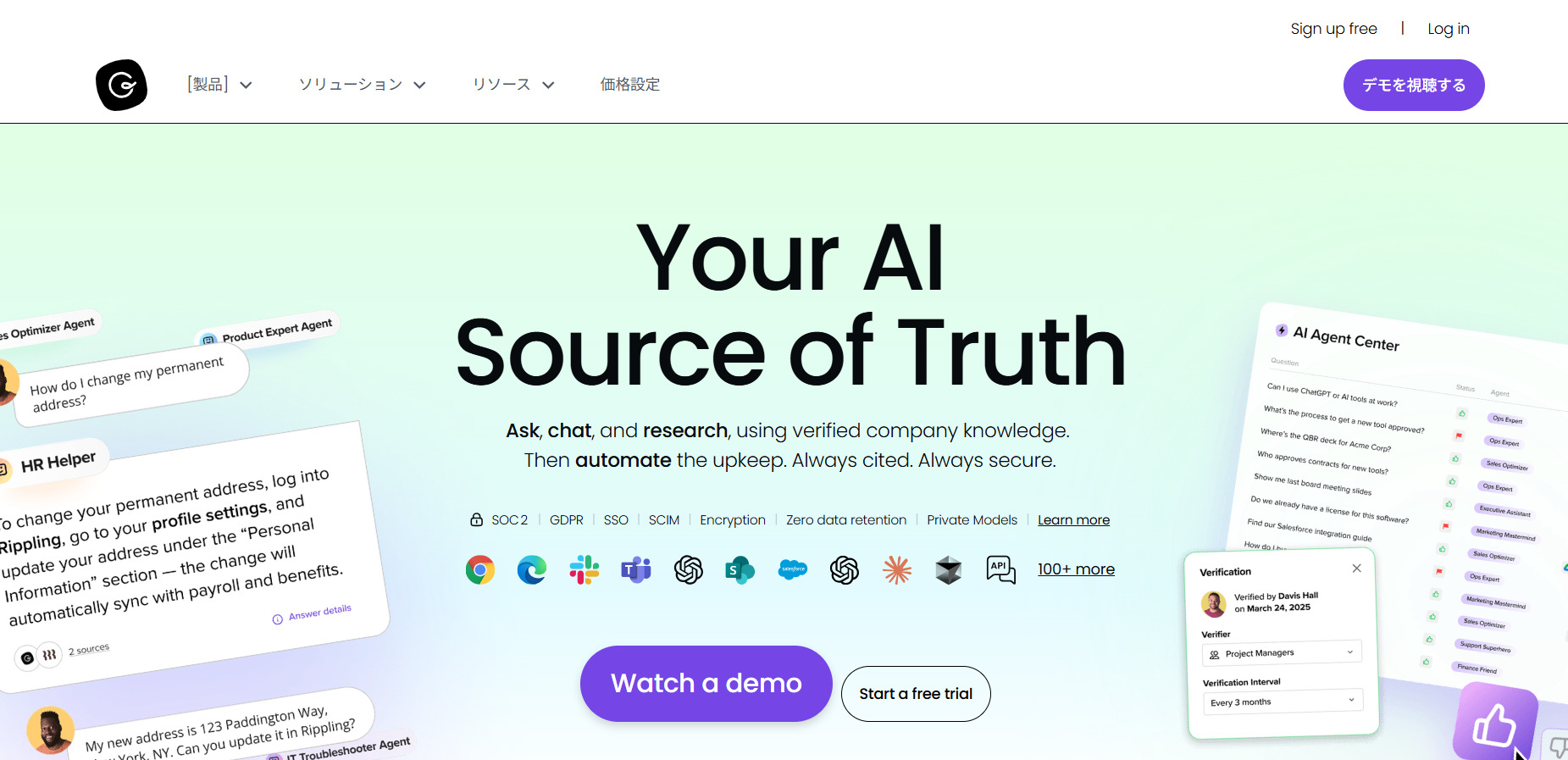Click the Slack integration icon
This screenshot has width=1568, height=760.
585,570
